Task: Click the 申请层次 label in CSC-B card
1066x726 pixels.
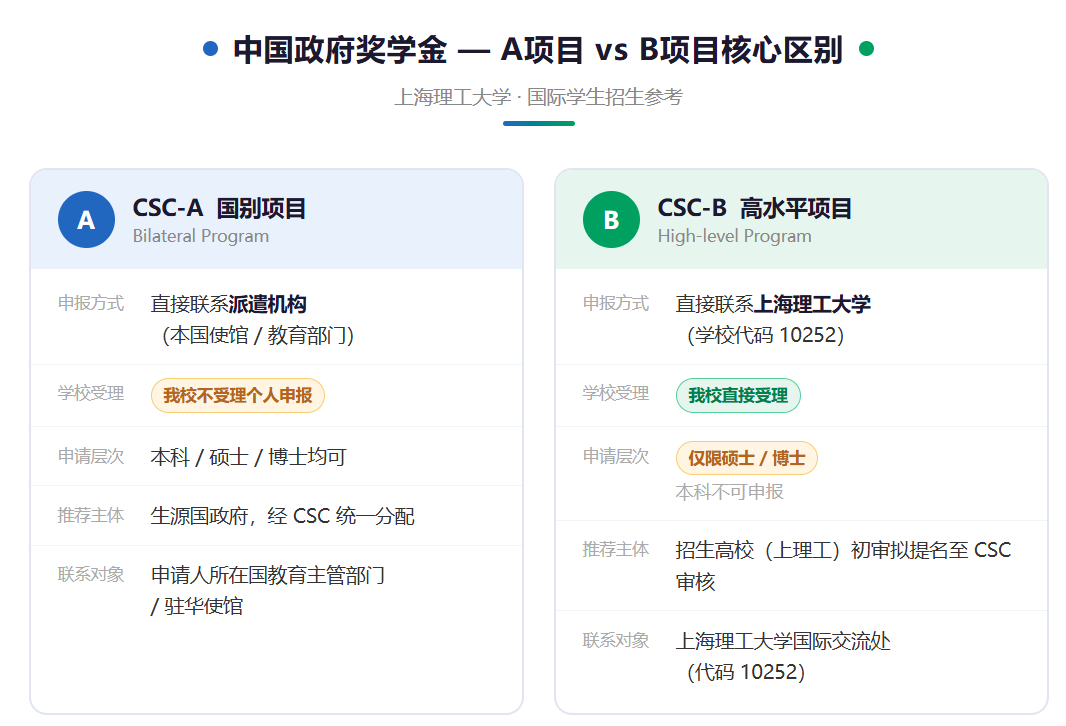Action: point(616,456)
